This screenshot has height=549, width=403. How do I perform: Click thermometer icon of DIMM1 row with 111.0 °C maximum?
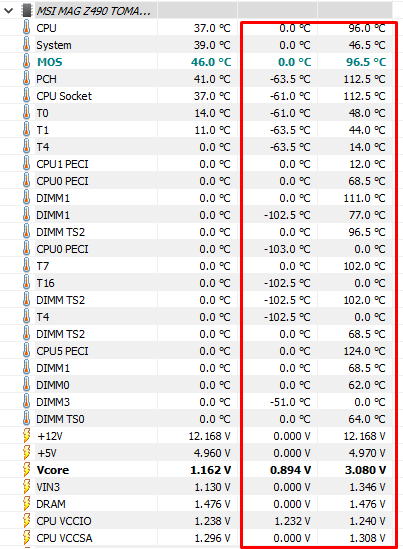click(x=27, y=198)
